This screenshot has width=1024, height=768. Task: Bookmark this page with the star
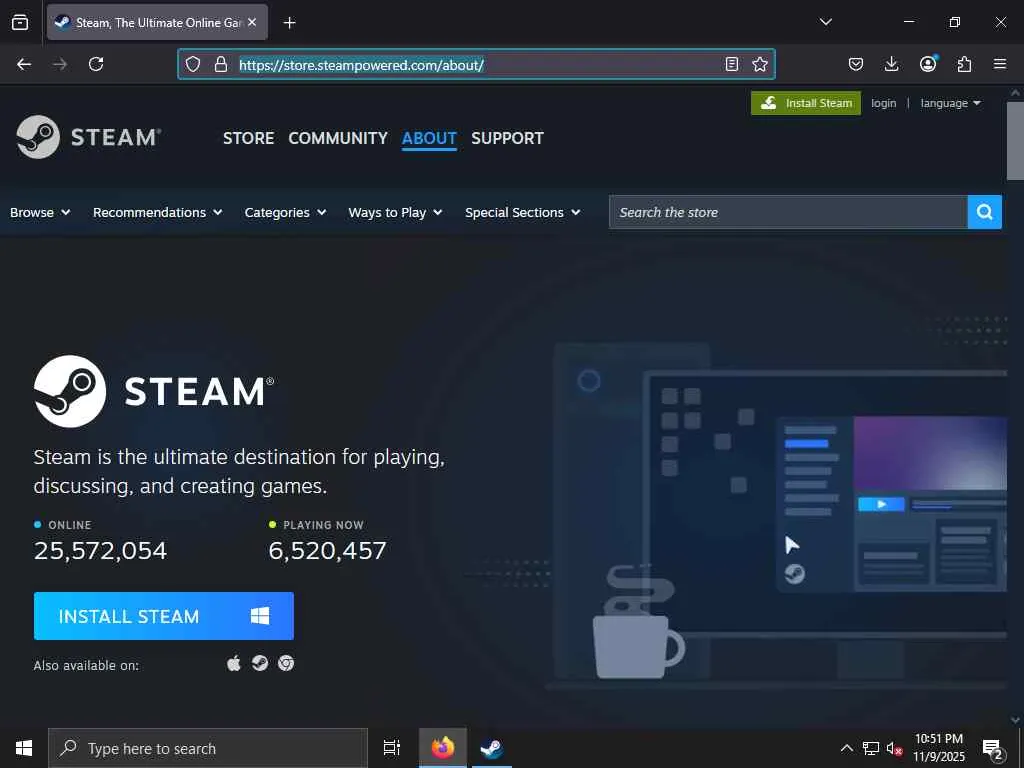pos(760,64)
